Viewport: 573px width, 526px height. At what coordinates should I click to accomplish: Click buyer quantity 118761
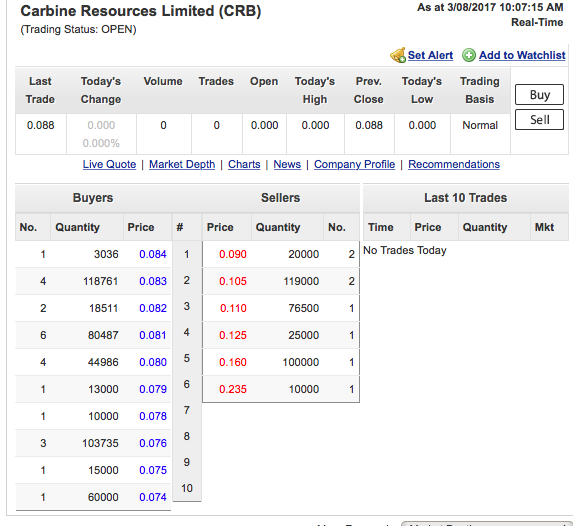(x=100, y=281)
